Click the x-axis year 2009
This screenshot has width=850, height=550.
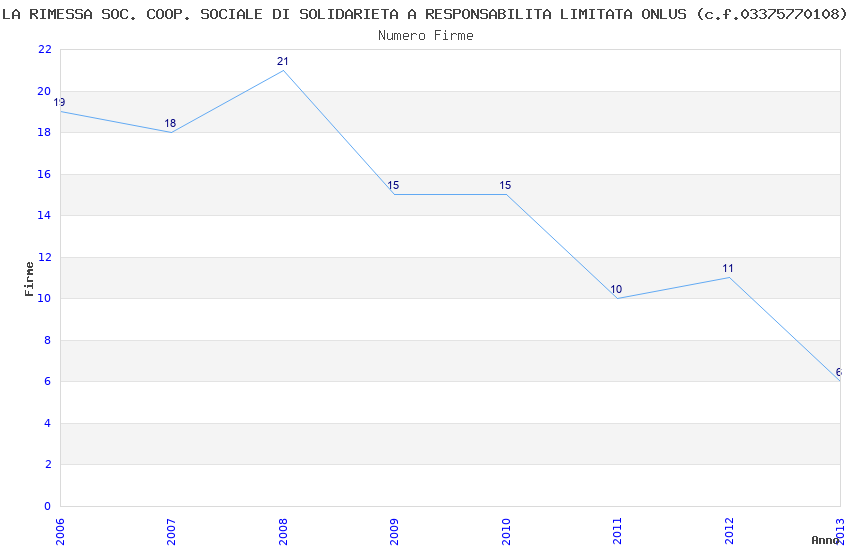click(394, 531)
